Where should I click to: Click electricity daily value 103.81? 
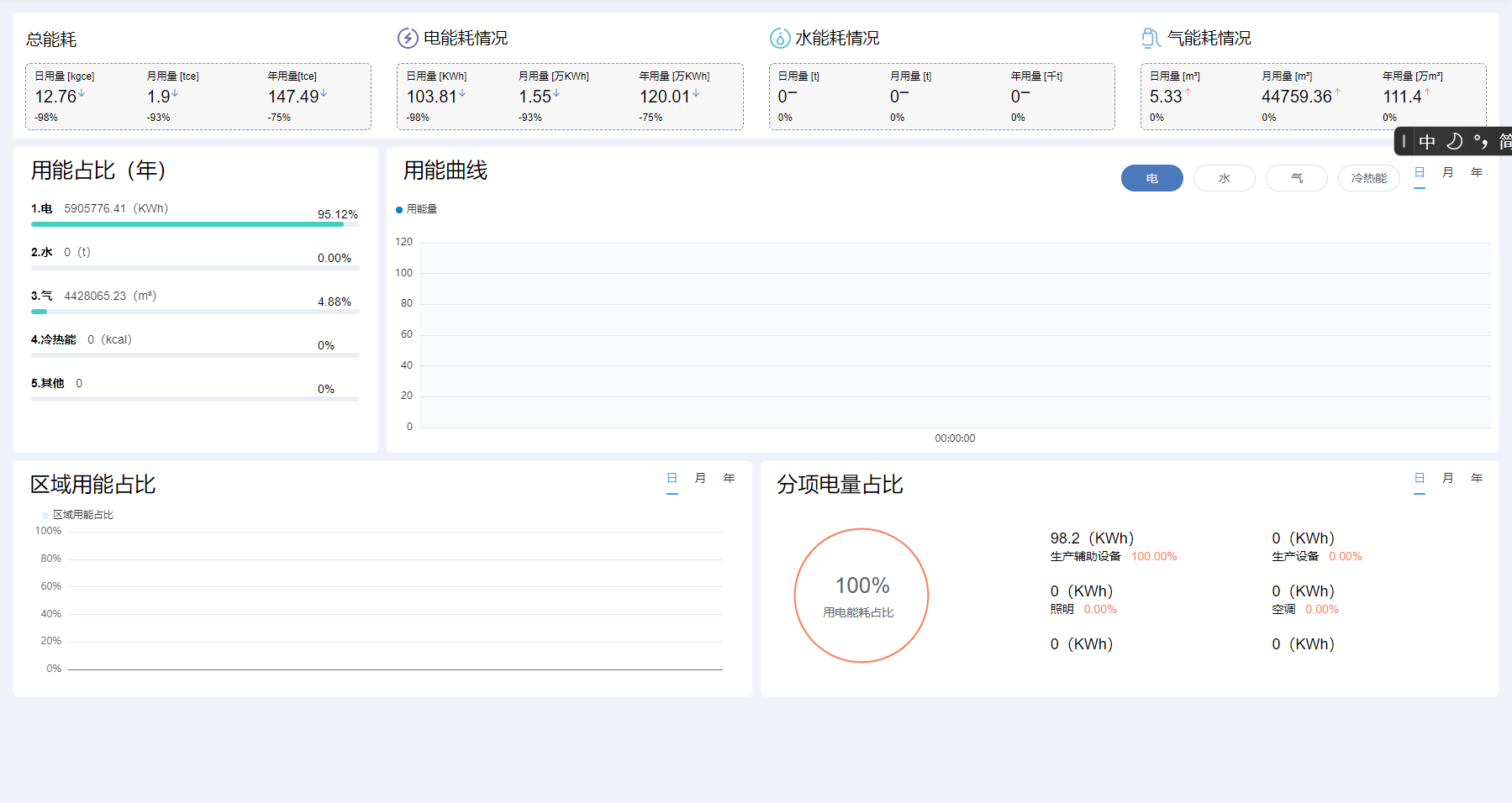(x=432, y=97)
